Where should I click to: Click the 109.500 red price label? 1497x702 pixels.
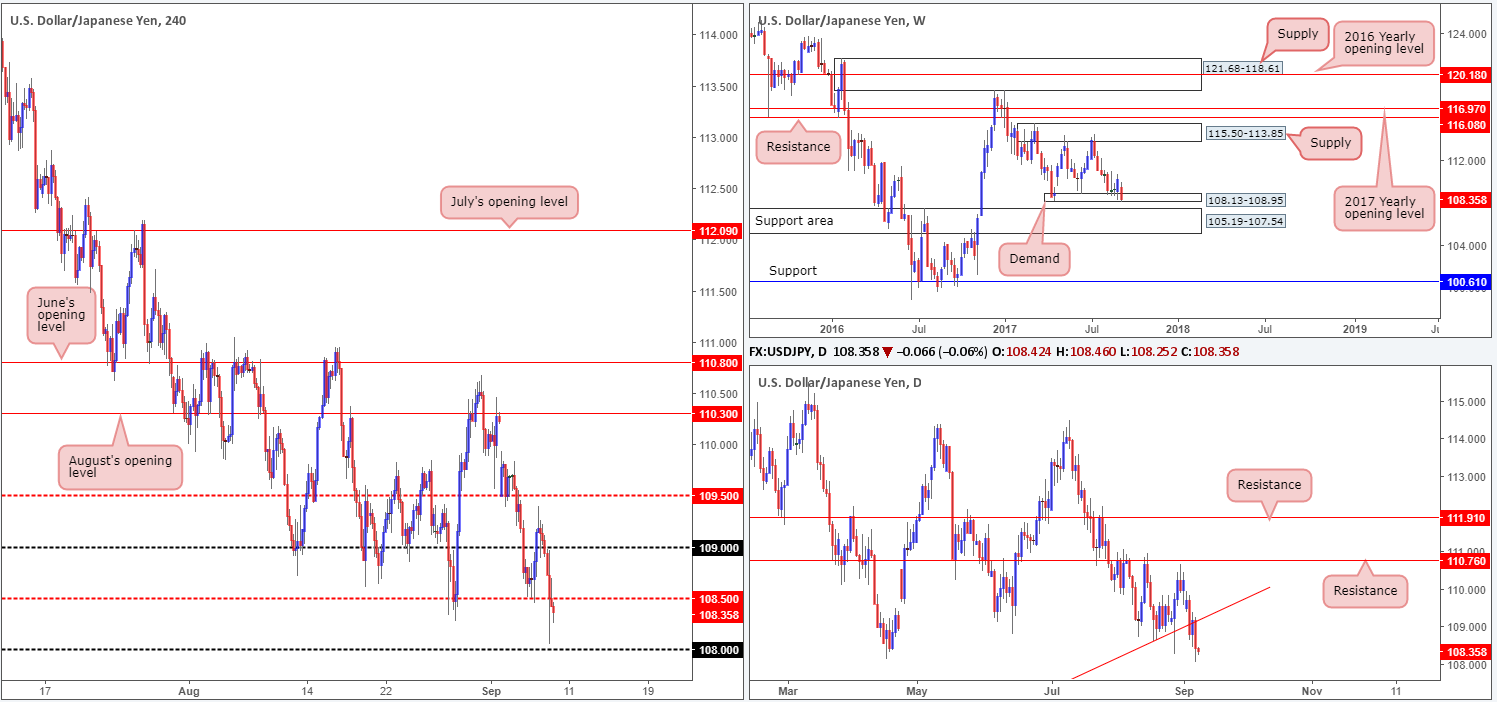717,495
